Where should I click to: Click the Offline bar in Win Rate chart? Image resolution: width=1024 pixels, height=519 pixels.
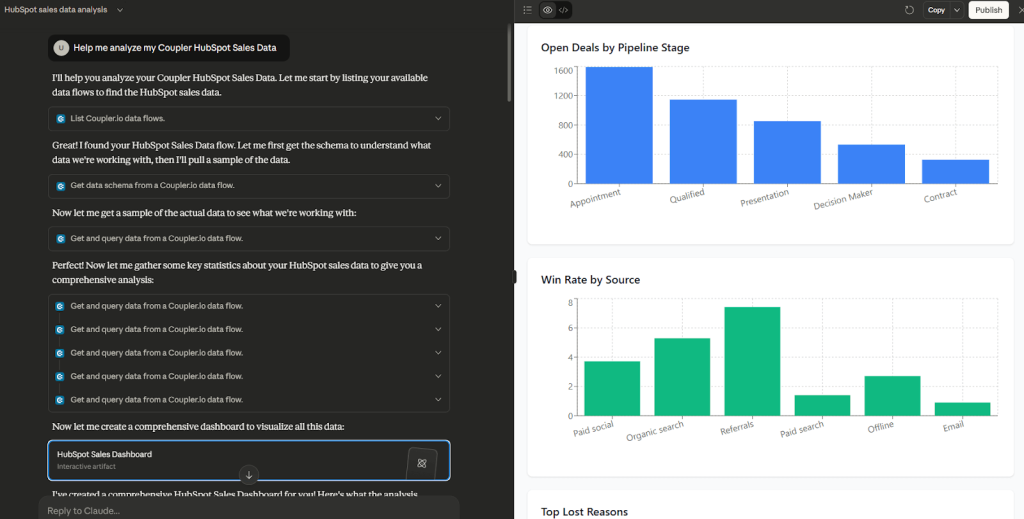892,396
